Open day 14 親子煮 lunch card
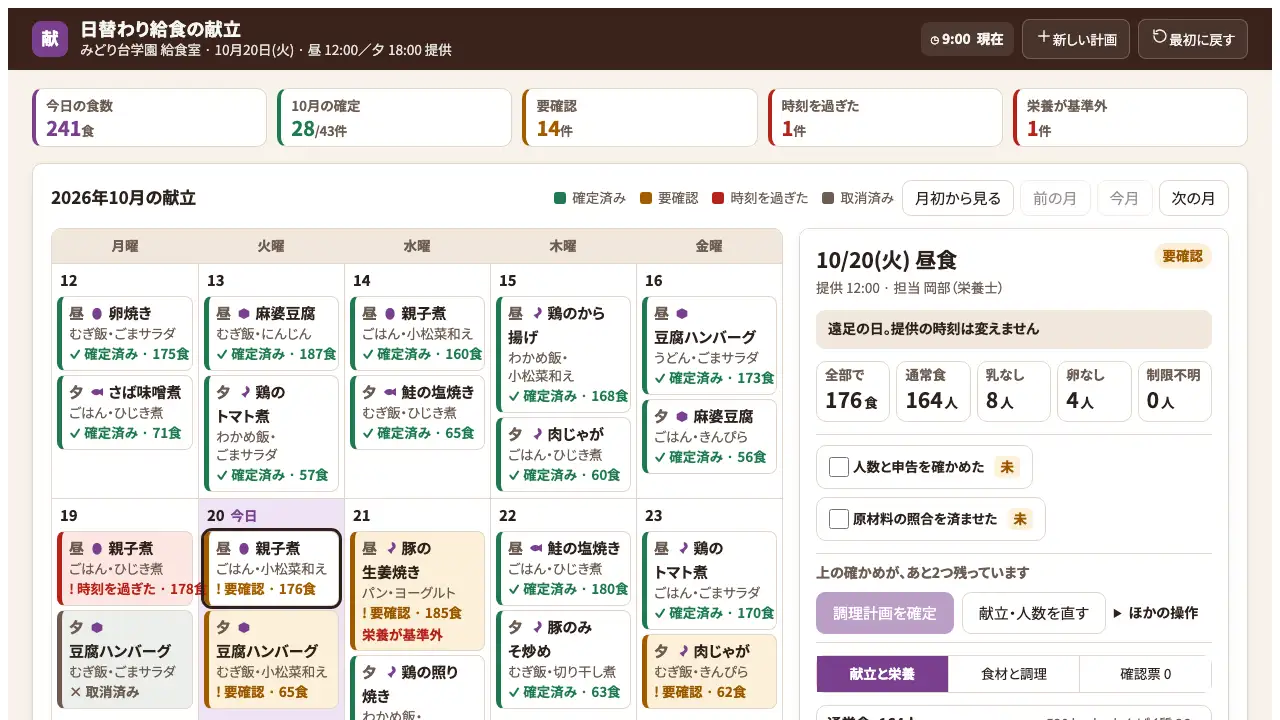 click(x=418, y=333)
